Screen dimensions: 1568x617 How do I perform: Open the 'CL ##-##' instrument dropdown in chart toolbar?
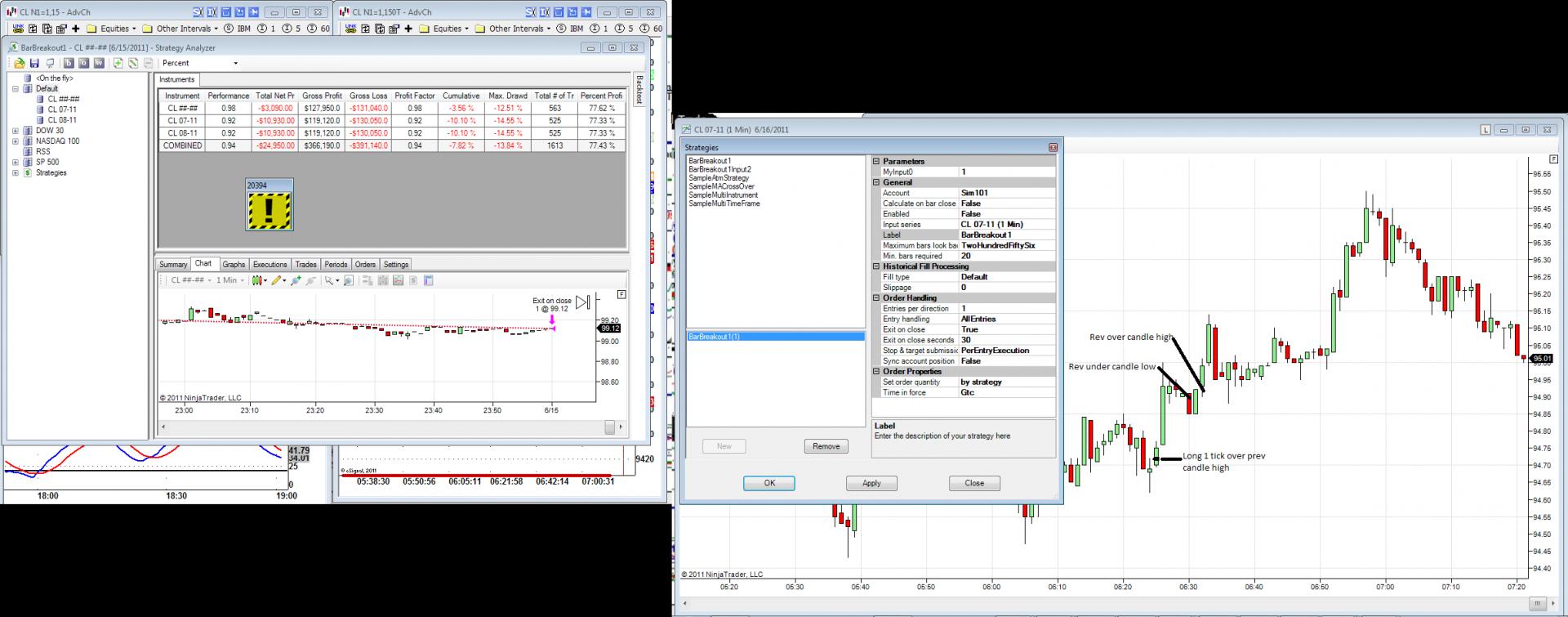[x=191, y=280]
